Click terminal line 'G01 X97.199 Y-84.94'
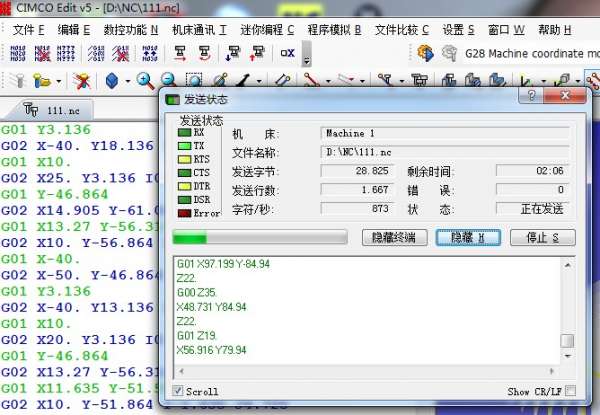Image resolution: width=600 pixels, height=415 pixels. [223, 264]
